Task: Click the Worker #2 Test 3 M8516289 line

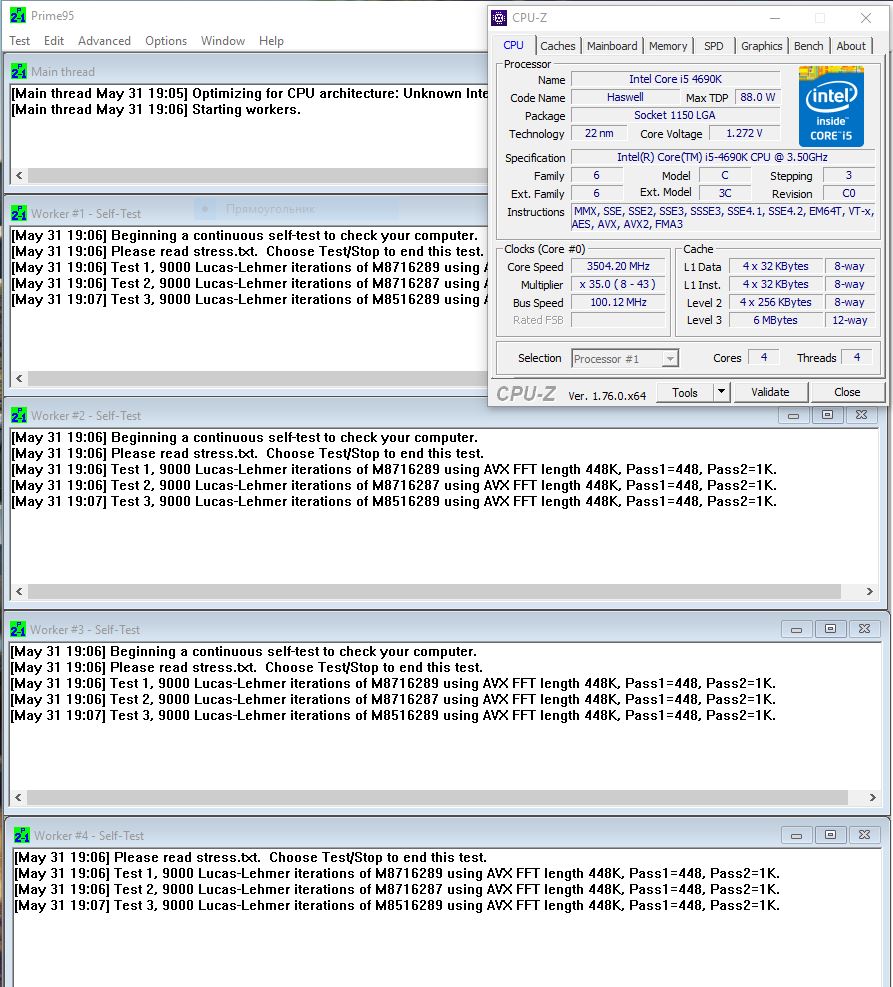Action: click(x=394, y=502)
